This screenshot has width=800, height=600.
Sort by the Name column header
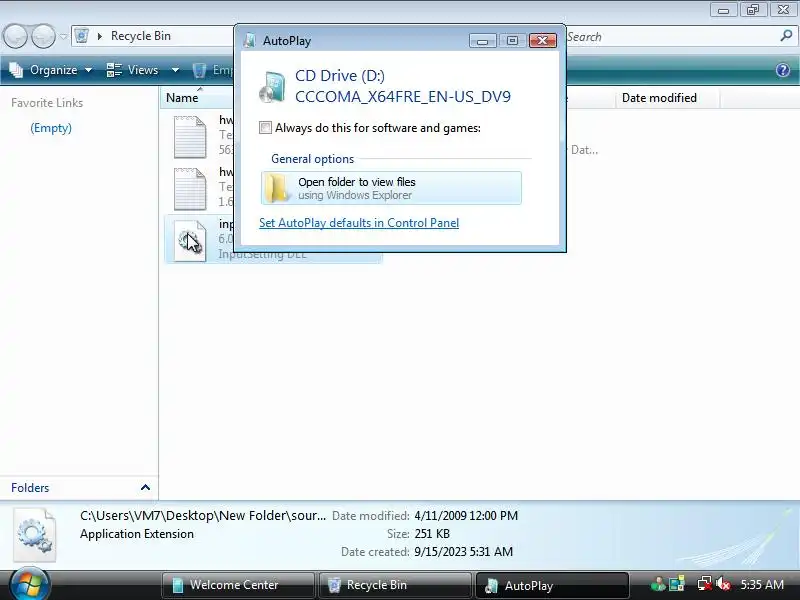click(x=182, y=98)
